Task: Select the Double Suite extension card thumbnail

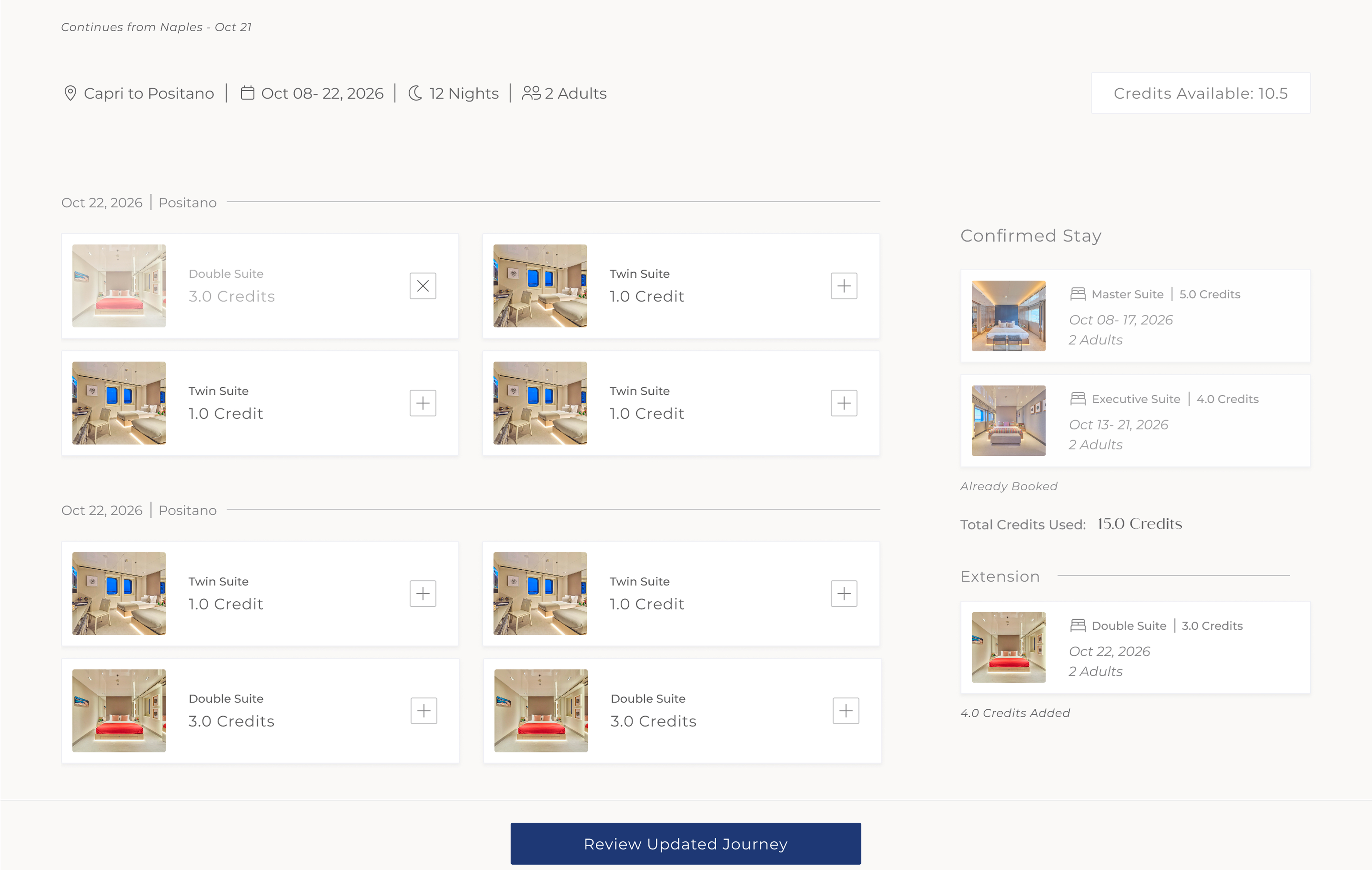Action: 1009,647
